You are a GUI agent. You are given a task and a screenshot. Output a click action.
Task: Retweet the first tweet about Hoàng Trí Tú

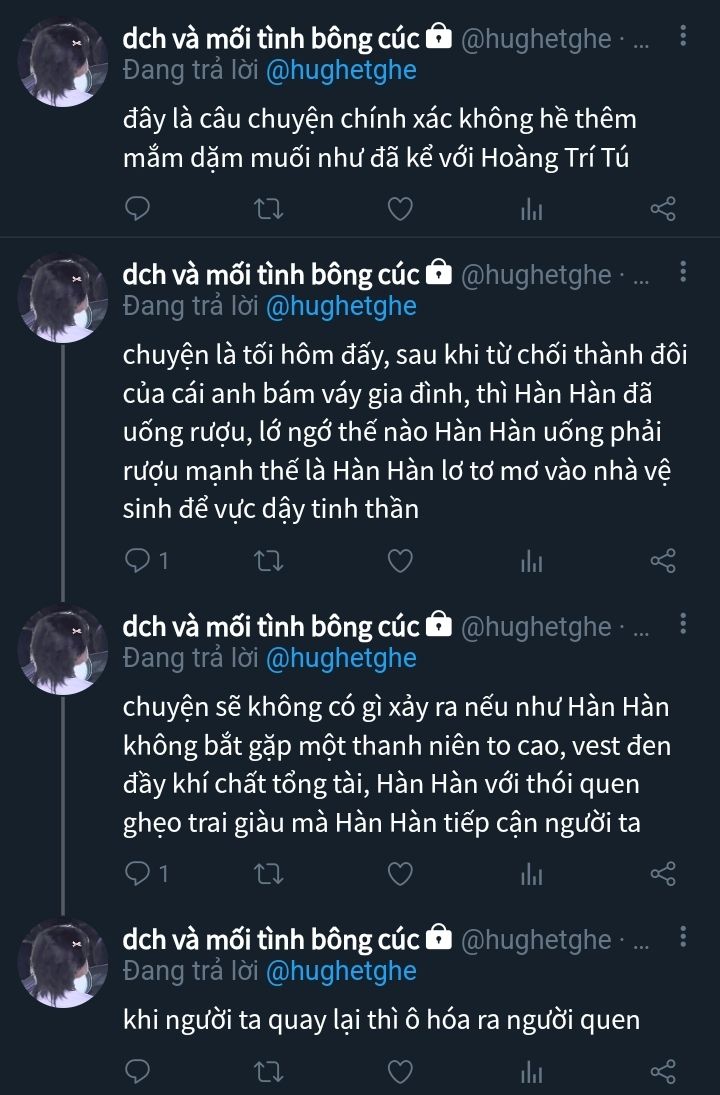click(270, 209)
